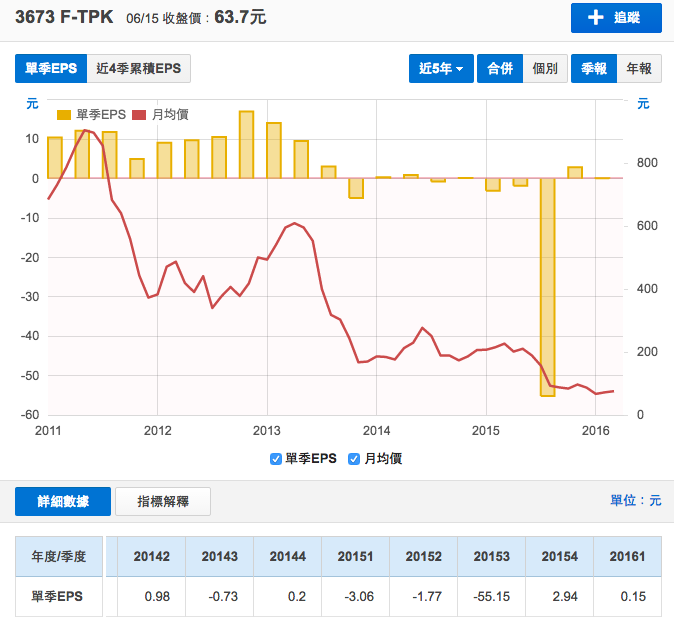The image size is (674, 628).
Task: Click the plus icon in 追蹤 button
Action: click(596, 18)
